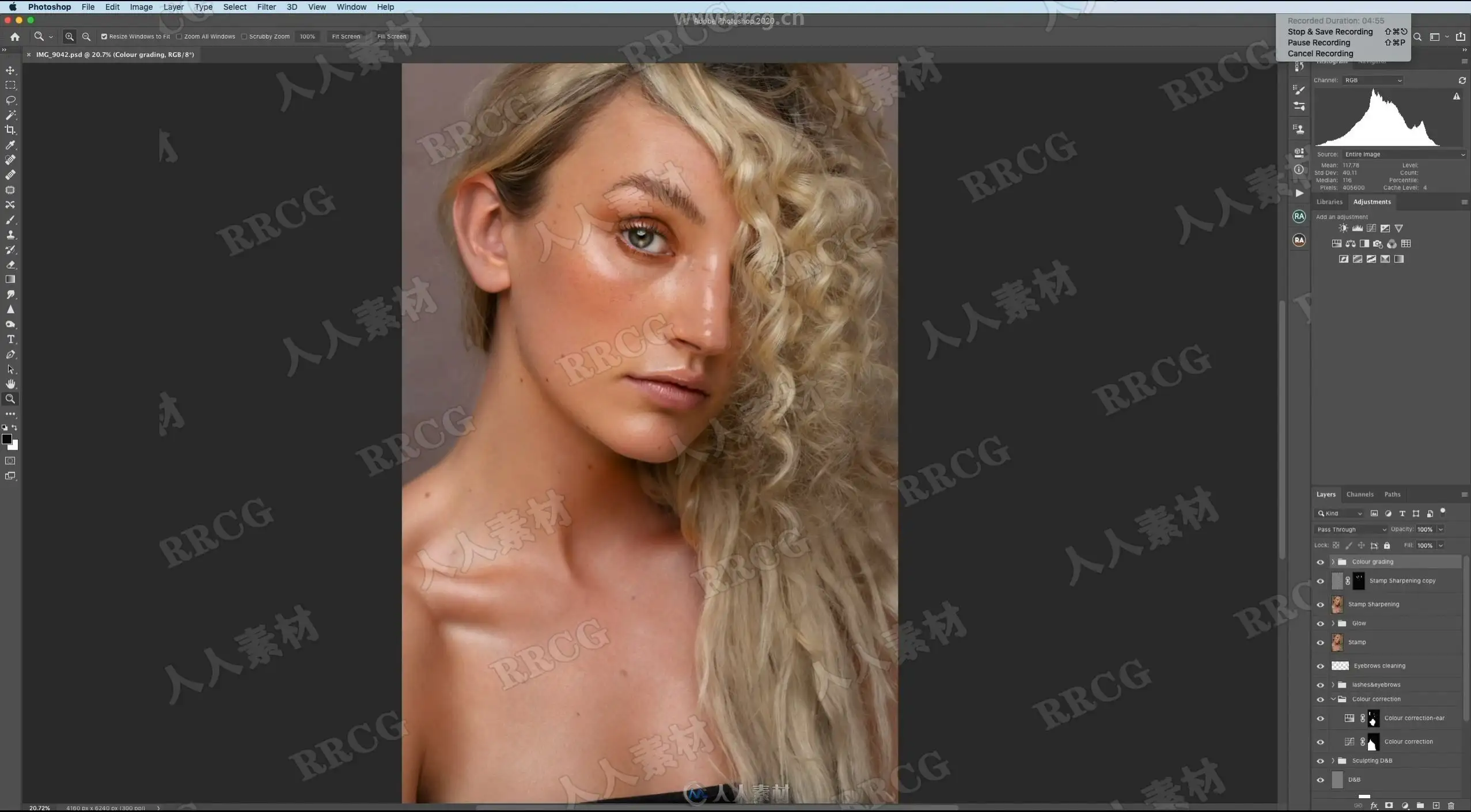
Task: Click Stop & Save Recording
Action: [1330, 32]
